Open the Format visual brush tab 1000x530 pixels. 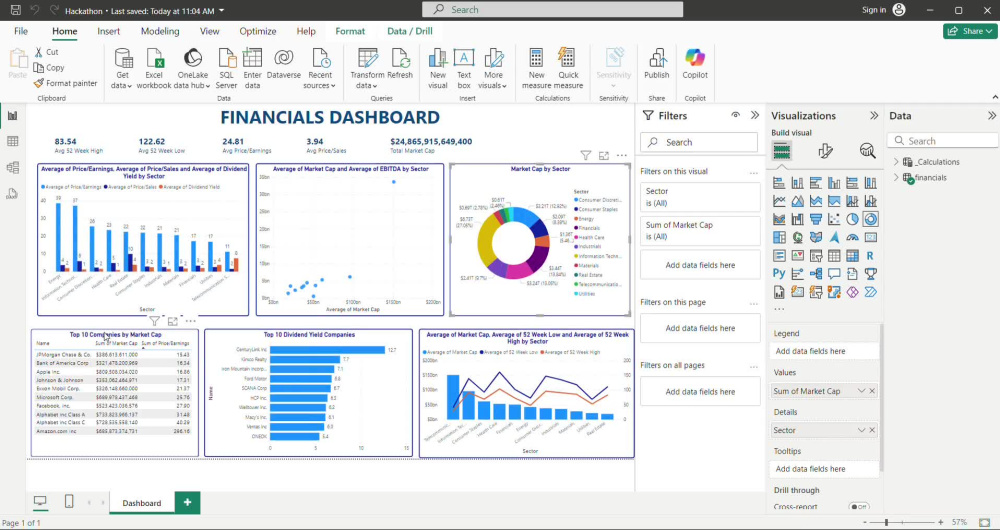click(825, 151)
